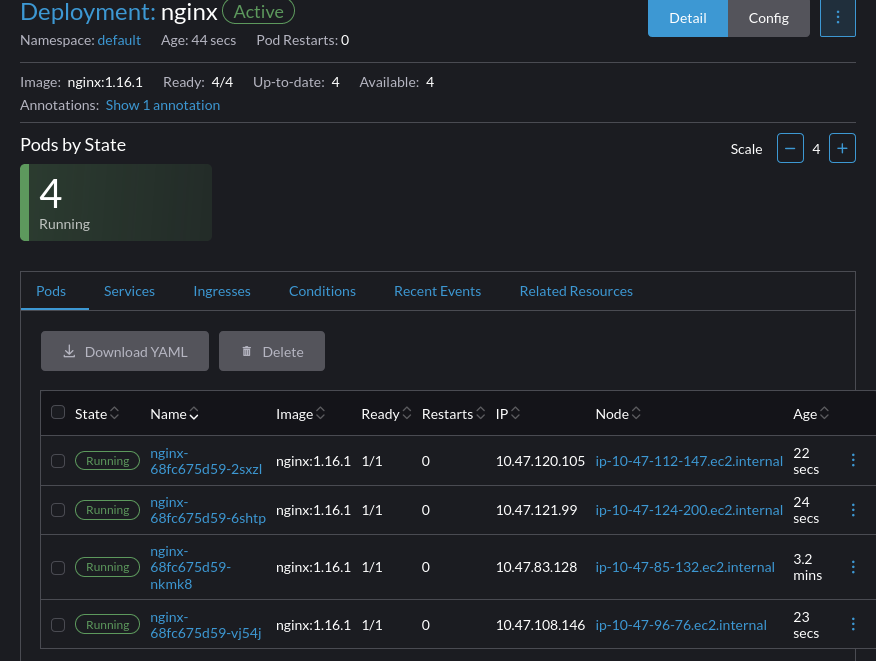The width and height of the screenshot is (876, 661).
Task: Switch to the Recent Events tab
Action: point(437,291)
